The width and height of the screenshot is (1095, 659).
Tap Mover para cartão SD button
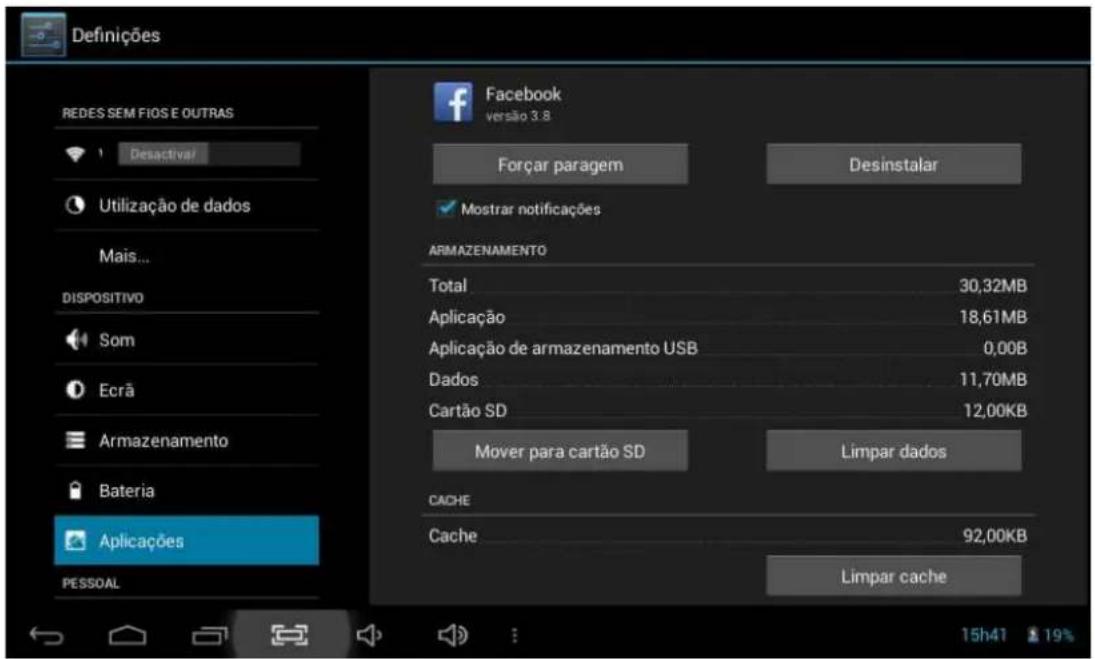coord(560,451)
